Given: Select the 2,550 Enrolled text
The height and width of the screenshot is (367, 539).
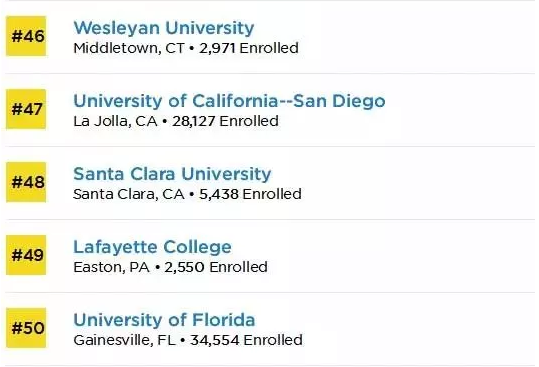Looking at the screenshot, I should tap(216, 267).
